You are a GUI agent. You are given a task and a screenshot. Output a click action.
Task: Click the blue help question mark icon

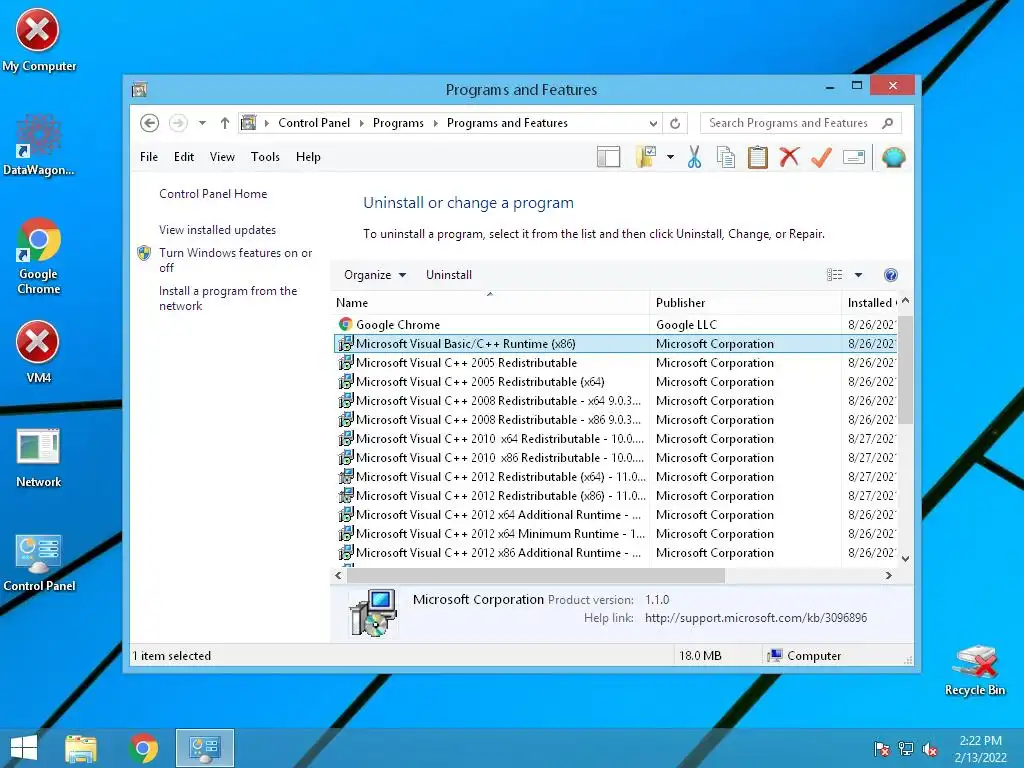click(x=890, y=275)
